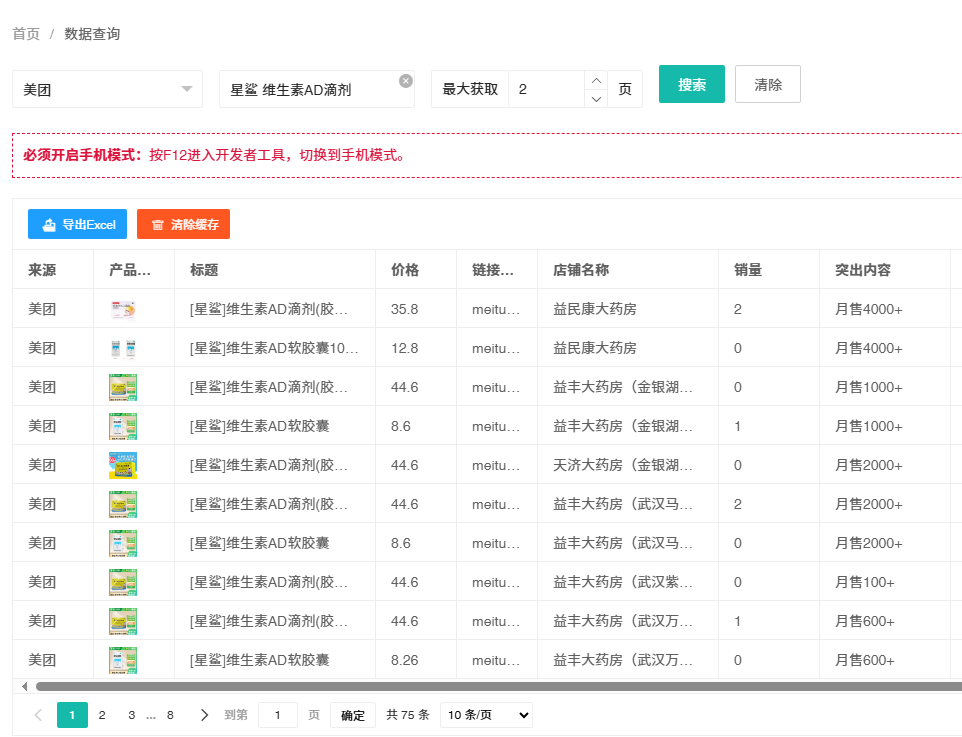The height and width of the screenshot is (737, 962).
Task: Open the 10 条/页 page size dropdown
Action: (486, 715)
